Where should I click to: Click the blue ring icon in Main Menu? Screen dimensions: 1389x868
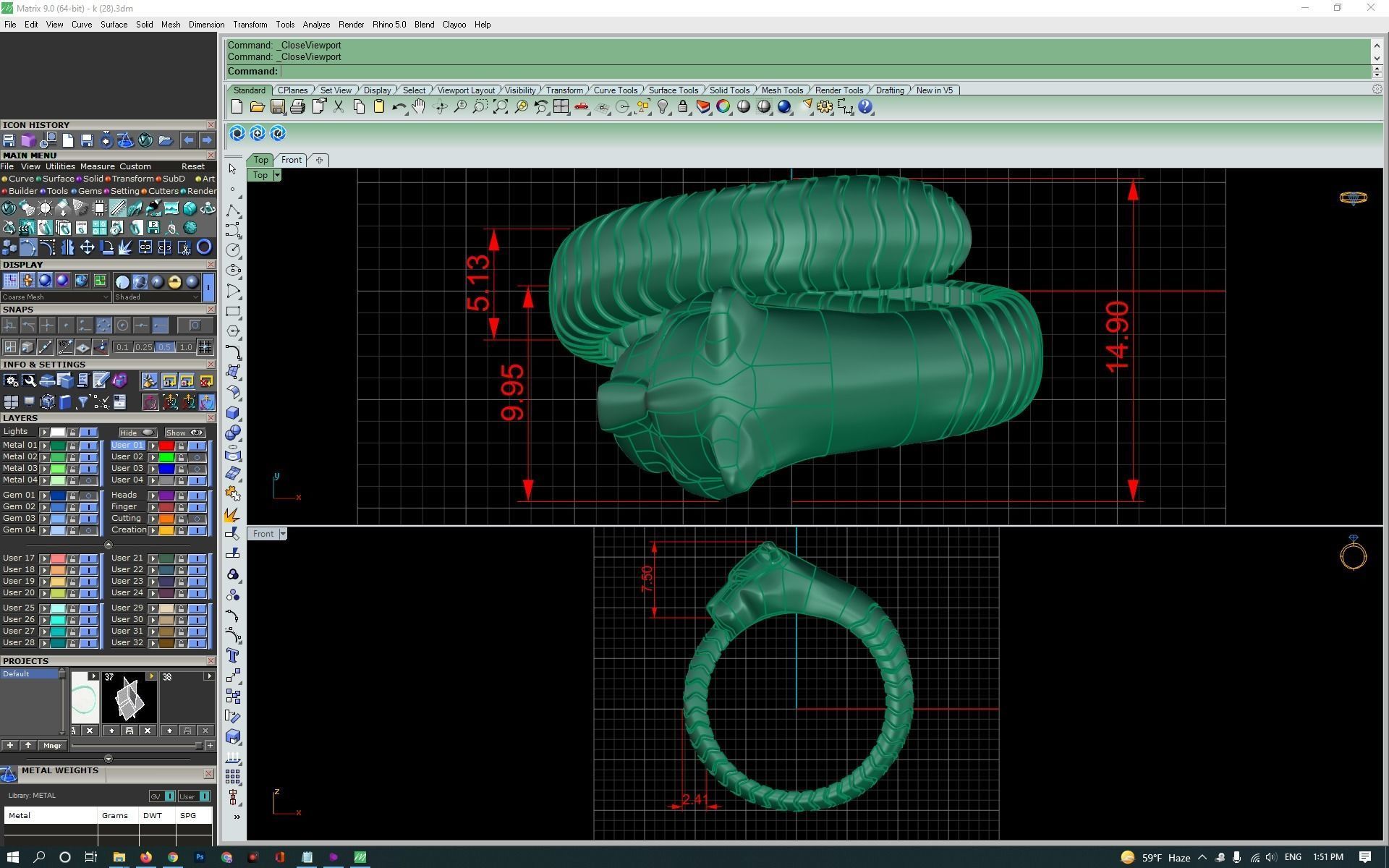204,247
